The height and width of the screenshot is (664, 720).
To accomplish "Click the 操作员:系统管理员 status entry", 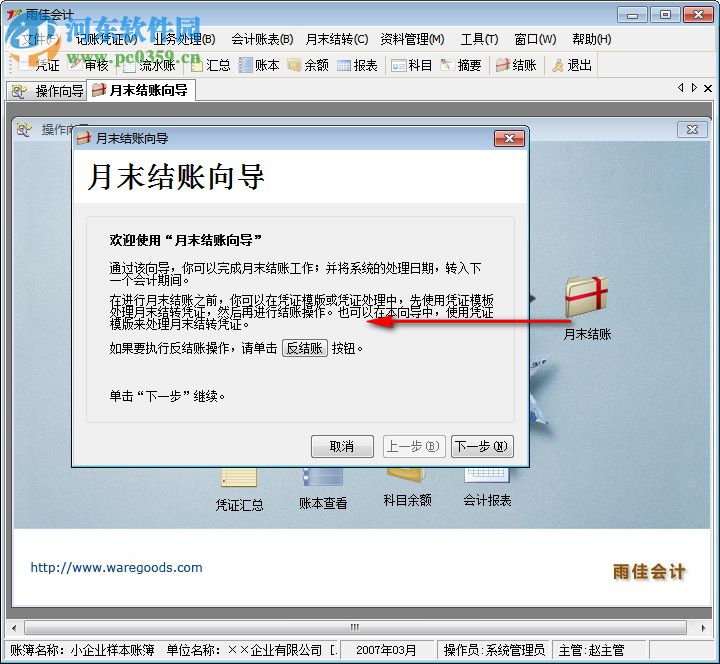I will (x=494, y=650).
